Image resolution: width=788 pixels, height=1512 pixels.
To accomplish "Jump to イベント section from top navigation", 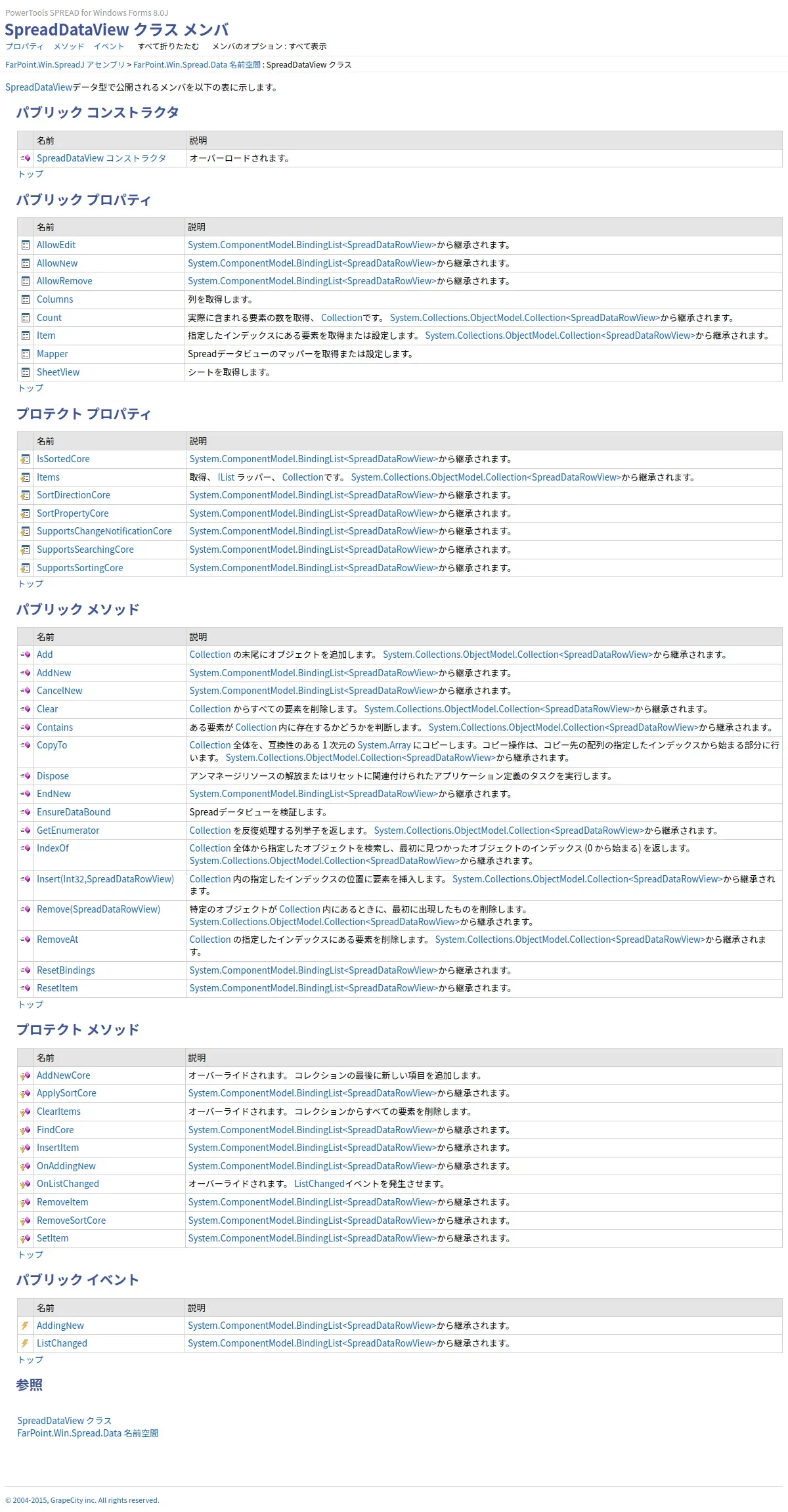I will tap(109, 47).
